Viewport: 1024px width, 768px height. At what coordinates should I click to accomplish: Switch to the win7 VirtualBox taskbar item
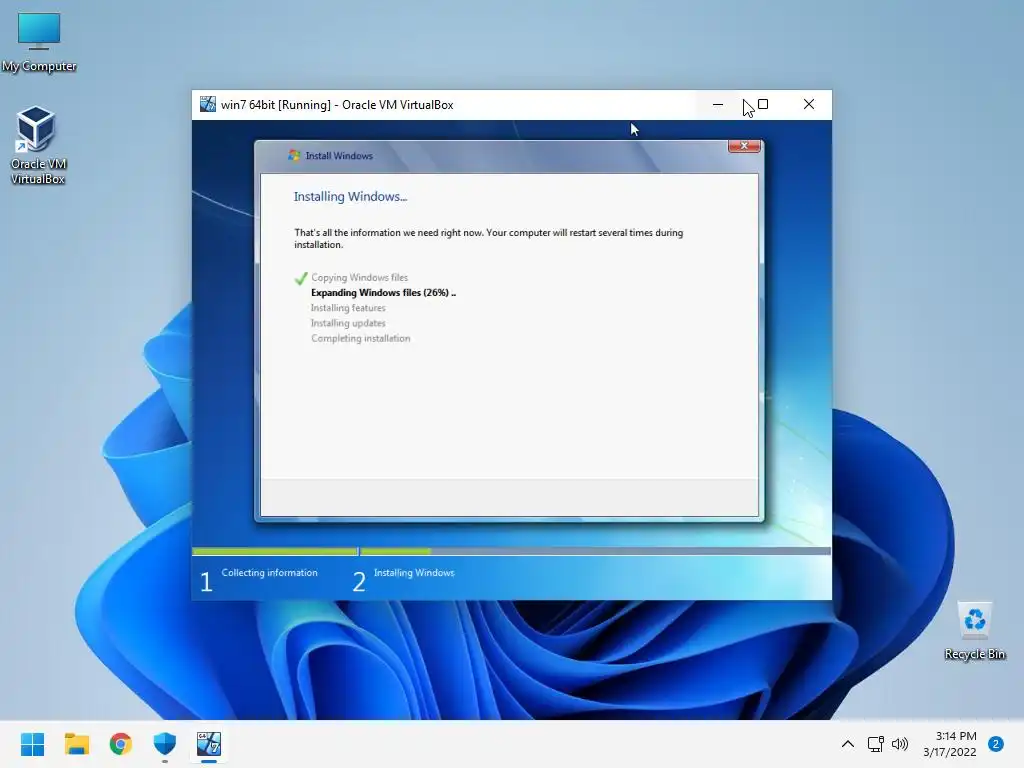[x=209, y=744]
